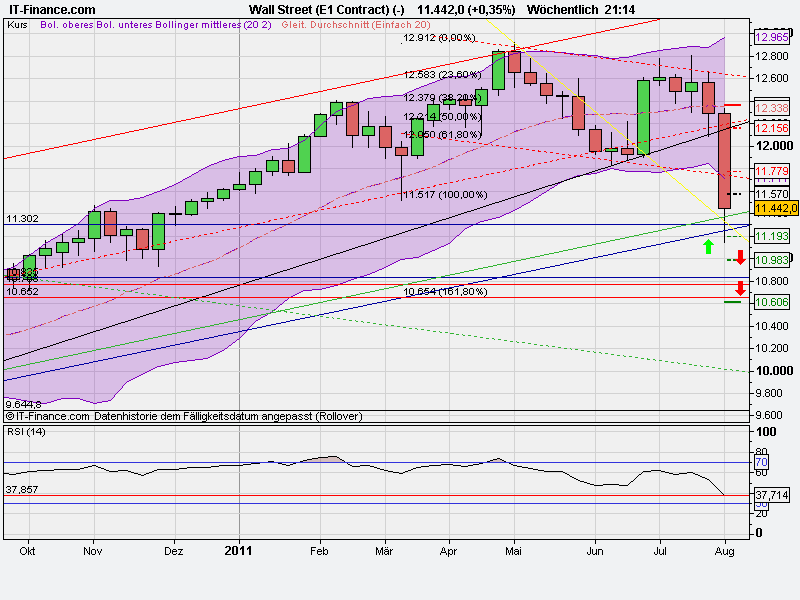Click Fibonacci label 12.912 (0,00%)
This screenshot has width=800, height=600.
439,38
